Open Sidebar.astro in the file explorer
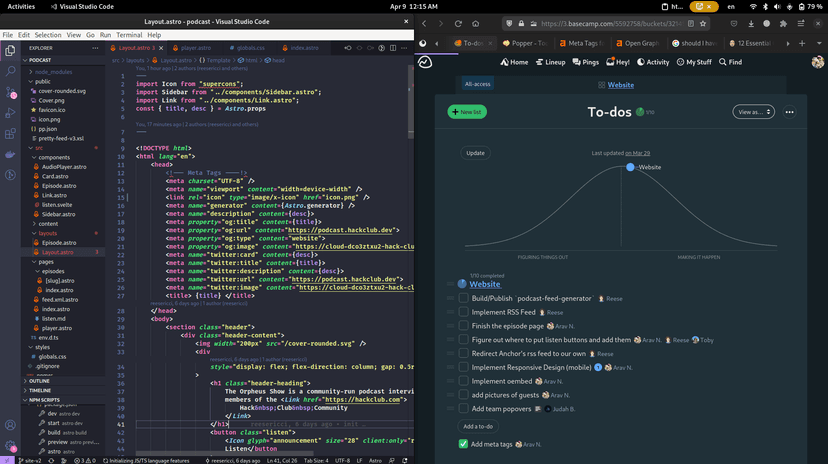The height and width of the screenshot is (464, 828). 58,214
